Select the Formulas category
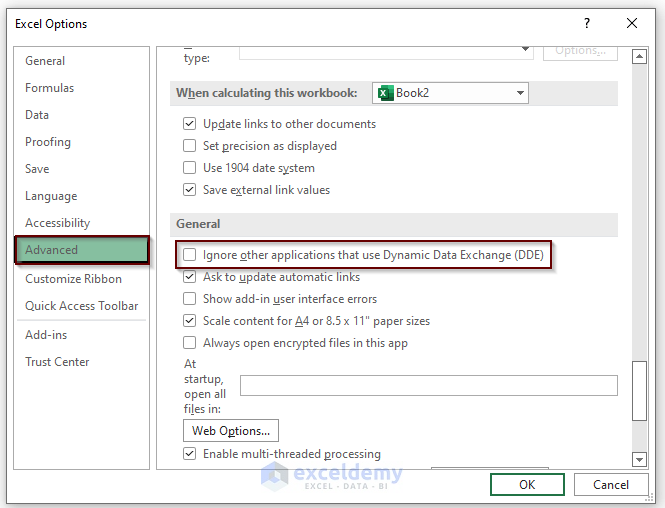665x508 pixels. (50, 88)
